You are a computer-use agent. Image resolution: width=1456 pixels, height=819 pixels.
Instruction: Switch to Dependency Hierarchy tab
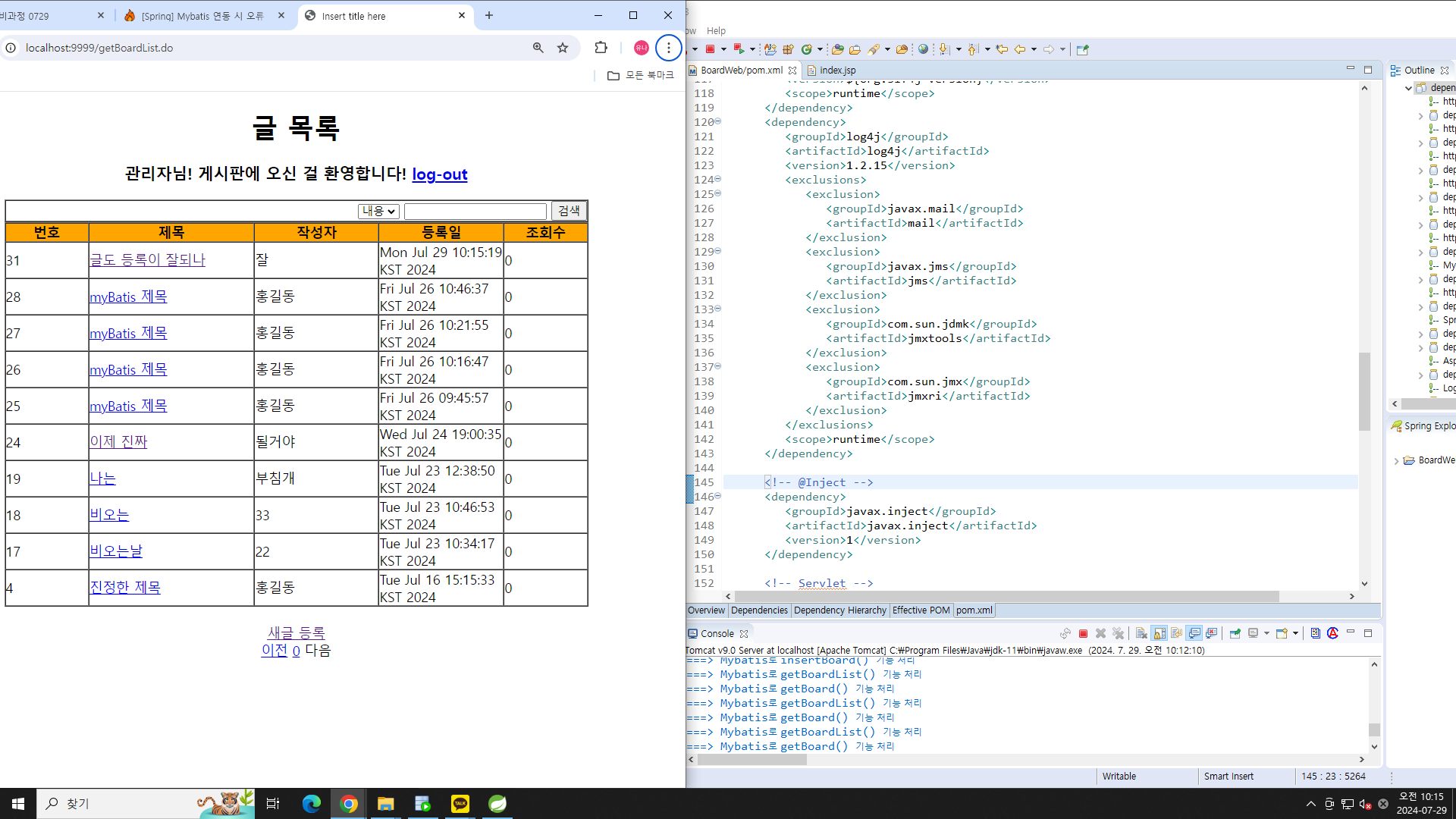tap(839, 610)
